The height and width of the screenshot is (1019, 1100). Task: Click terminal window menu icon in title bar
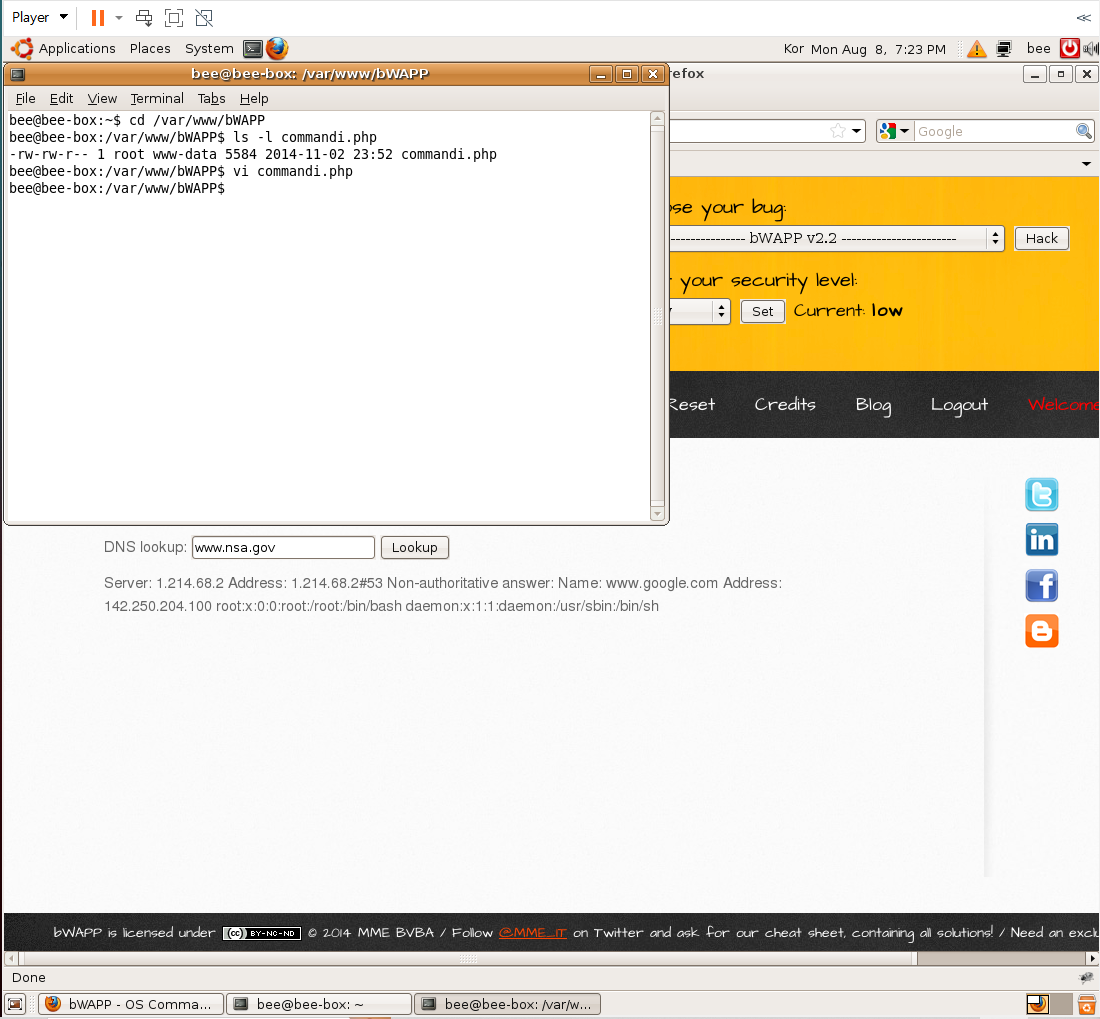point(18,74)
